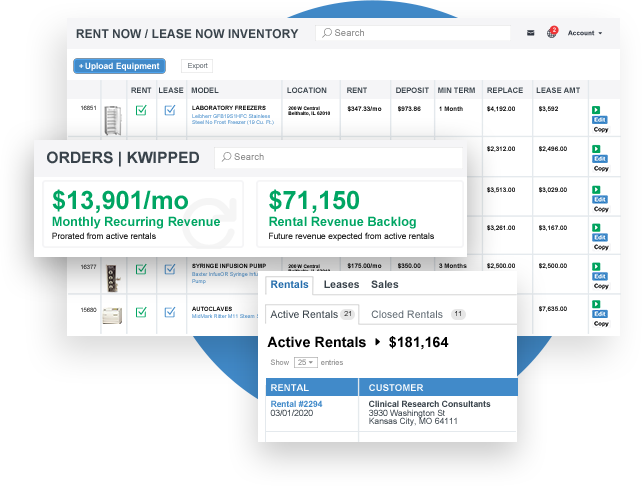Expand the Active Rentals triangle arrow
The width and height of the screenshot is (642, 486).
pos(378,343)
